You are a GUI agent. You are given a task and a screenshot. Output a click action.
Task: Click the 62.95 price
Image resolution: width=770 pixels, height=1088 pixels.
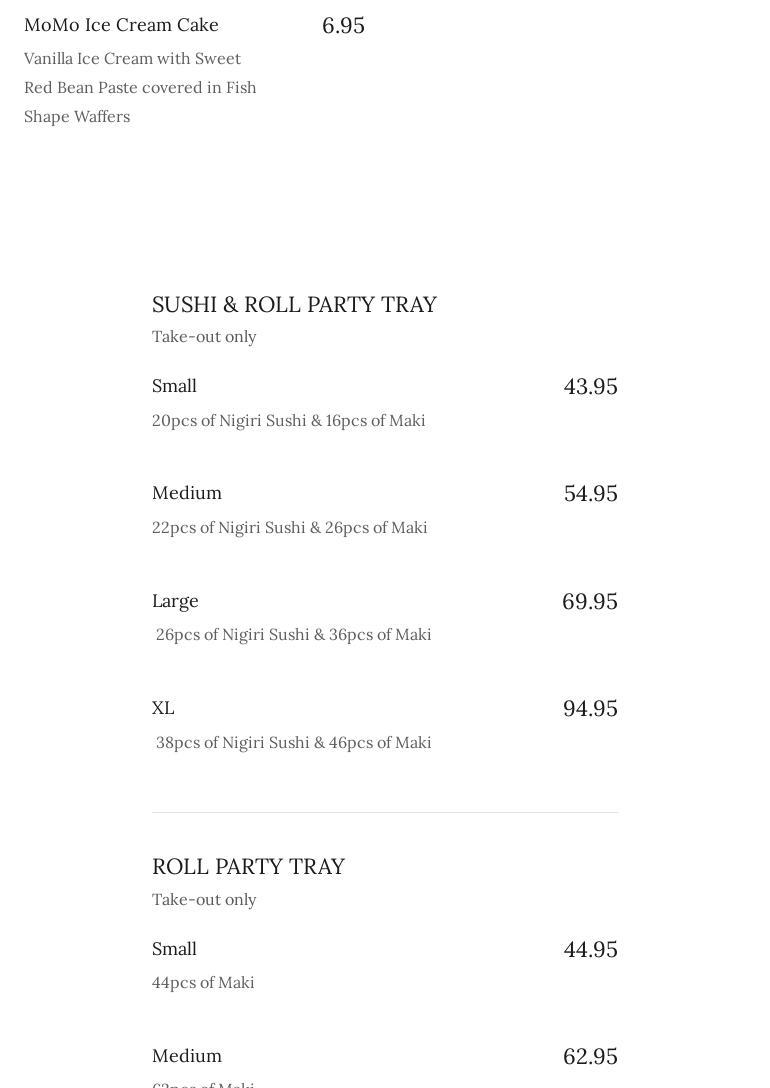click(x=590, y=1057)
